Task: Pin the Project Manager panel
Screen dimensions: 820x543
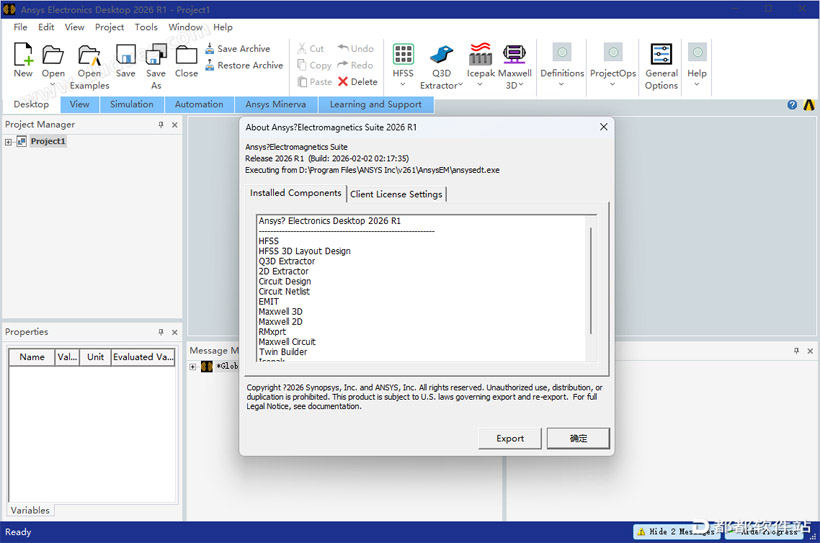Action: (161, 125)
